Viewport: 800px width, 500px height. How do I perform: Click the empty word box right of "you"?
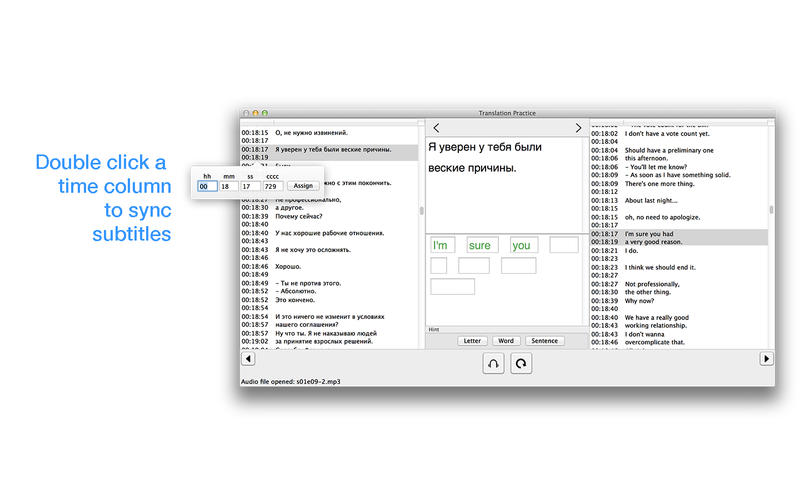click(x=564, y=245)
